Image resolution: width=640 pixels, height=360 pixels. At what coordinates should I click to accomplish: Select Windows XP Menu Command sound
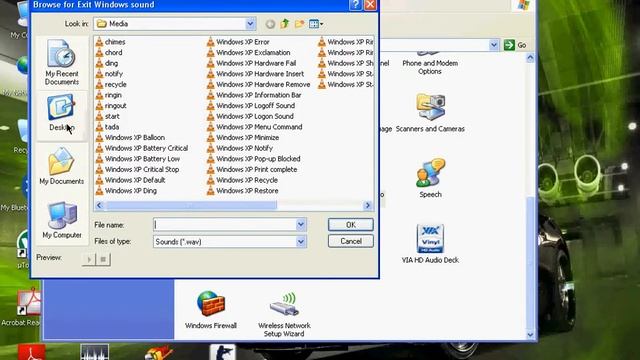tap(255, 127)
